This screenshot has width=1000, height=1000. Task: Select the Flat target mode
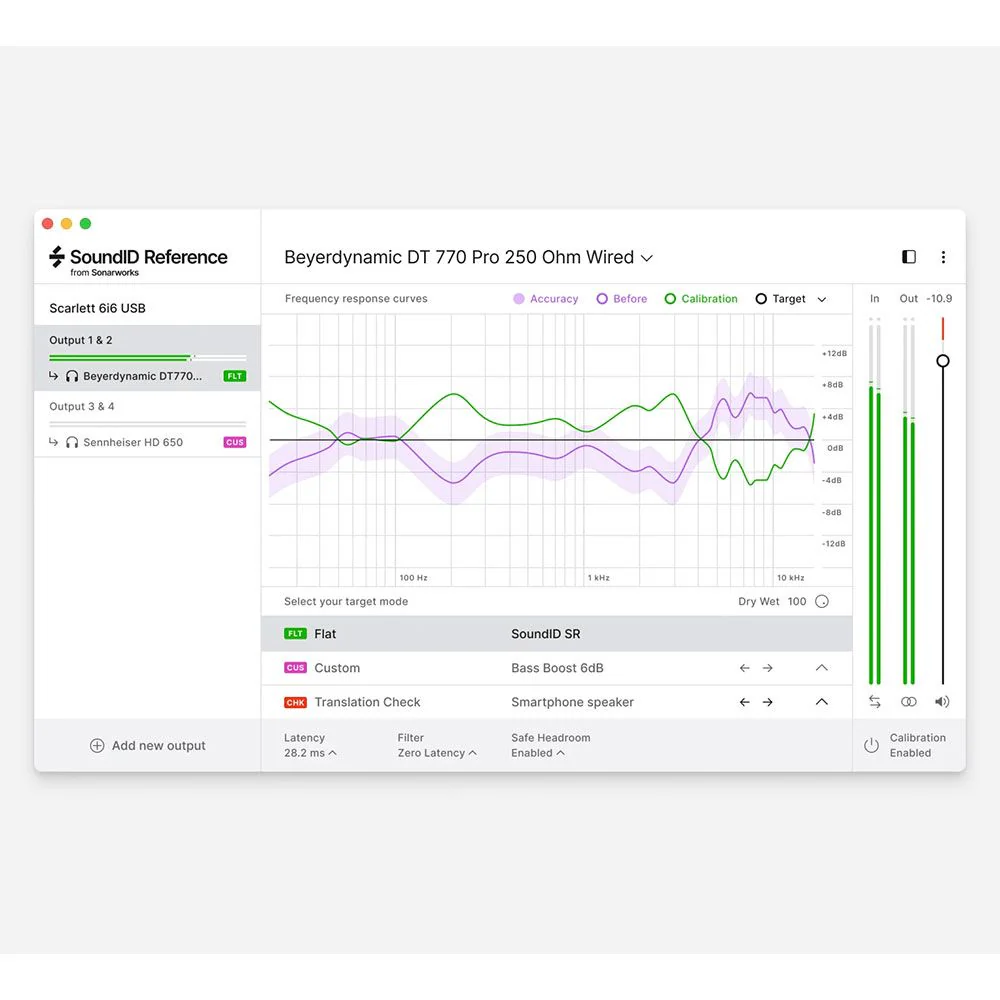point(557,633)
